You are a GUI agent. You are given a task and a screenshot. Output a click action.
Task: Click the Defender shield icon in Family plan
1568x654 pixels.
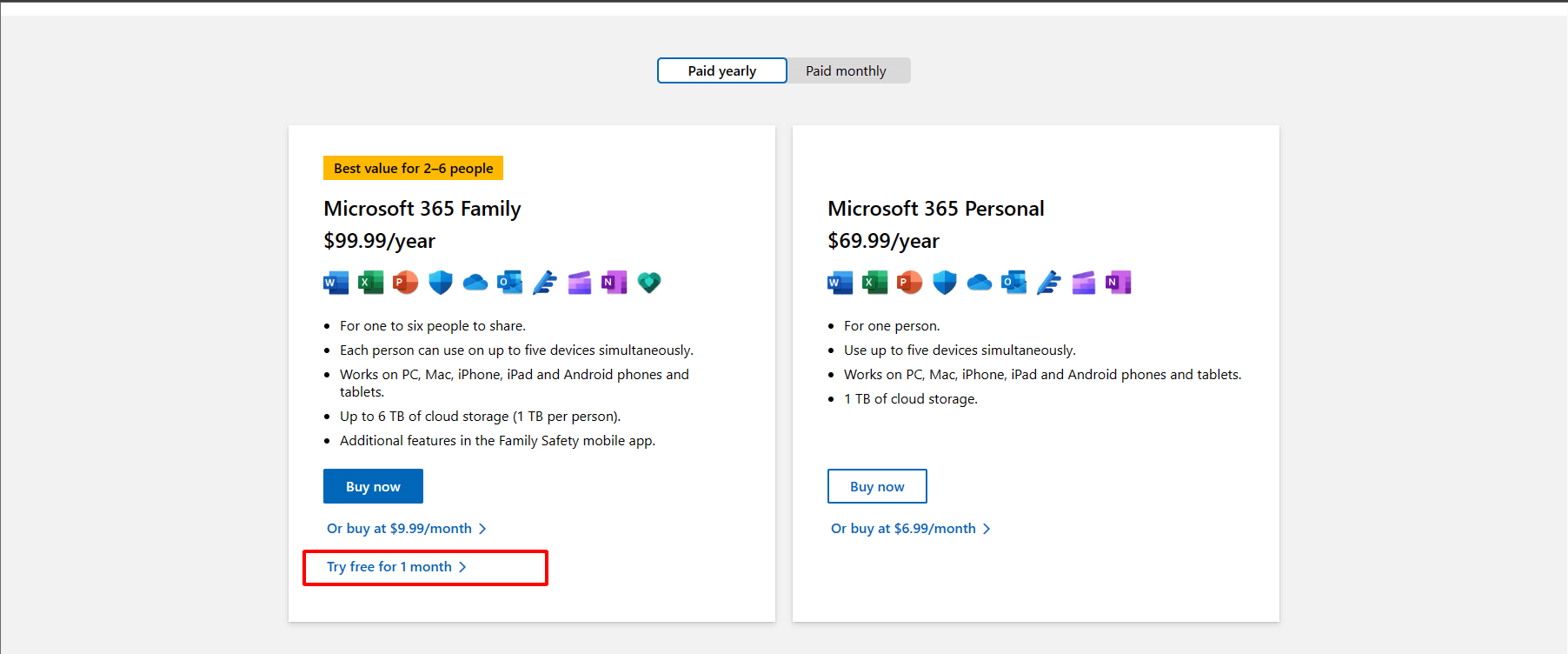tap(441, 283)
